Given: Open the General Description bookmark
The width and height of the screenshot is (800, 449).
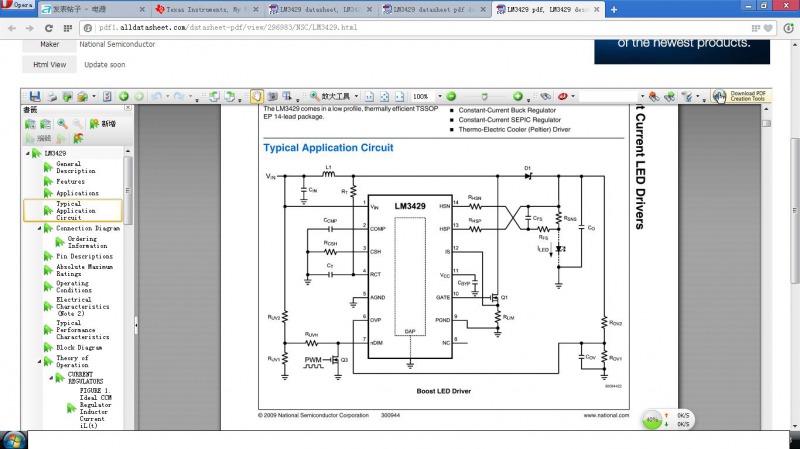Looking at the screenshot, I should pyautogui.click(x=76, y=167).
